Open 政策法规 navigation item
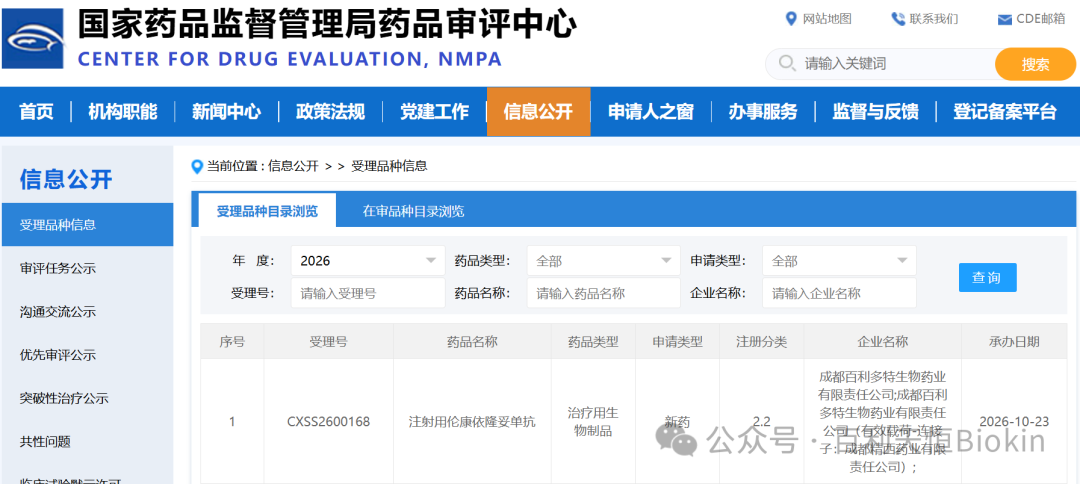 [x=331, y=112]
